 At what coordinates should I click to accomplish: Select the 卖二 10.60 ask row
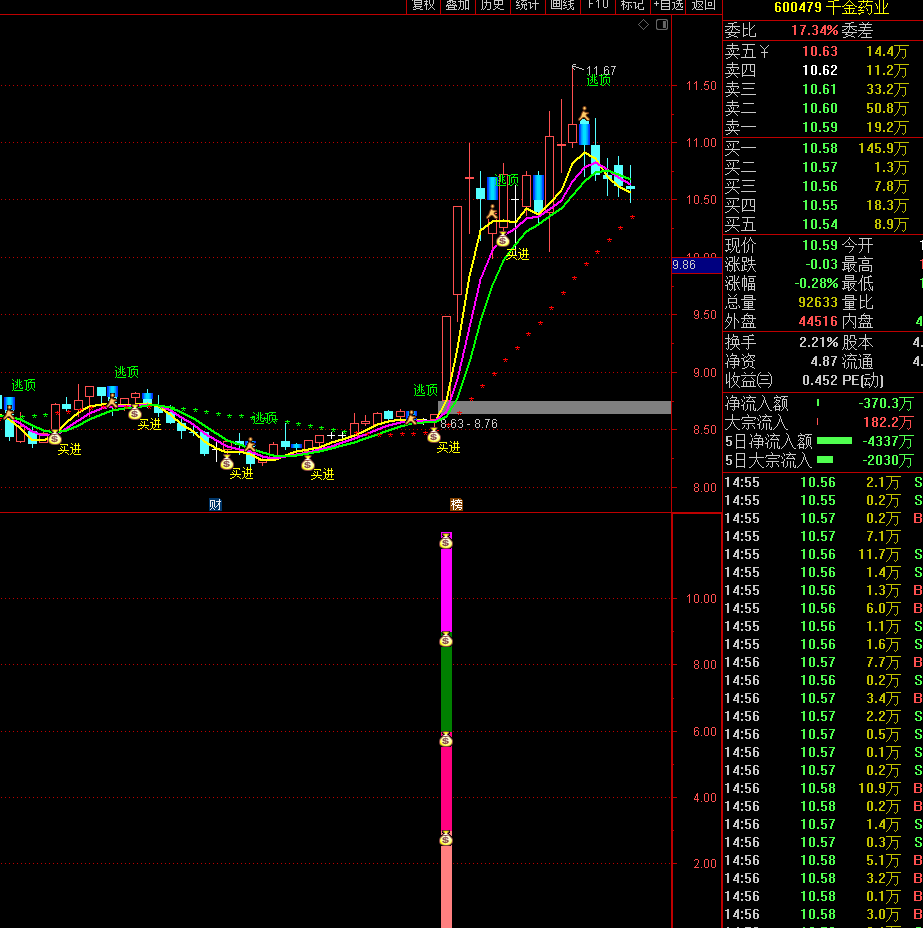[x=823, y=108]
